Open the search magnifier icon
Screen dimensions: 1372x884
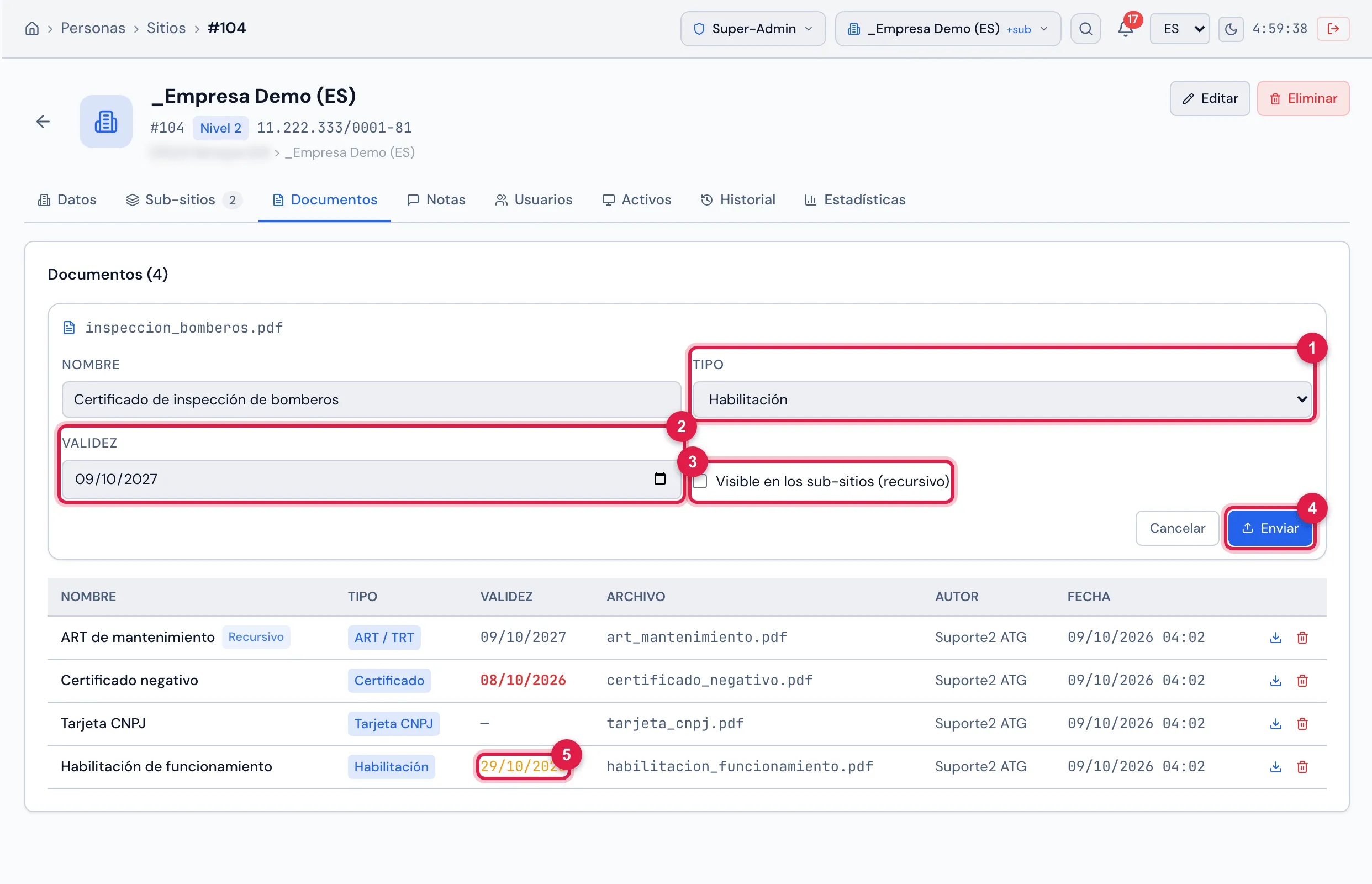point(1085,29)
